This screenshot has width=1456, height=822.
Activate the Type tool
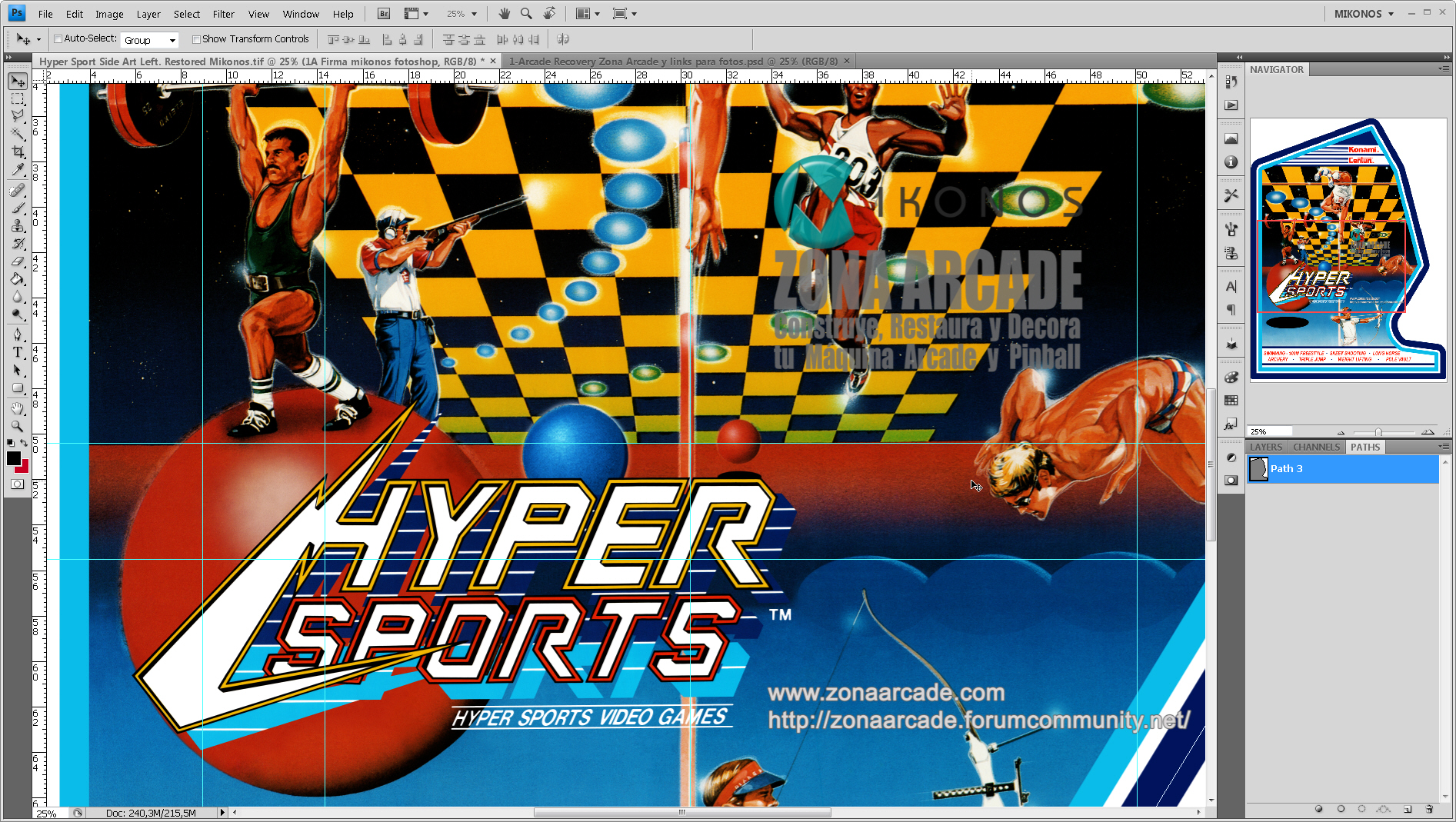[17, 352]
